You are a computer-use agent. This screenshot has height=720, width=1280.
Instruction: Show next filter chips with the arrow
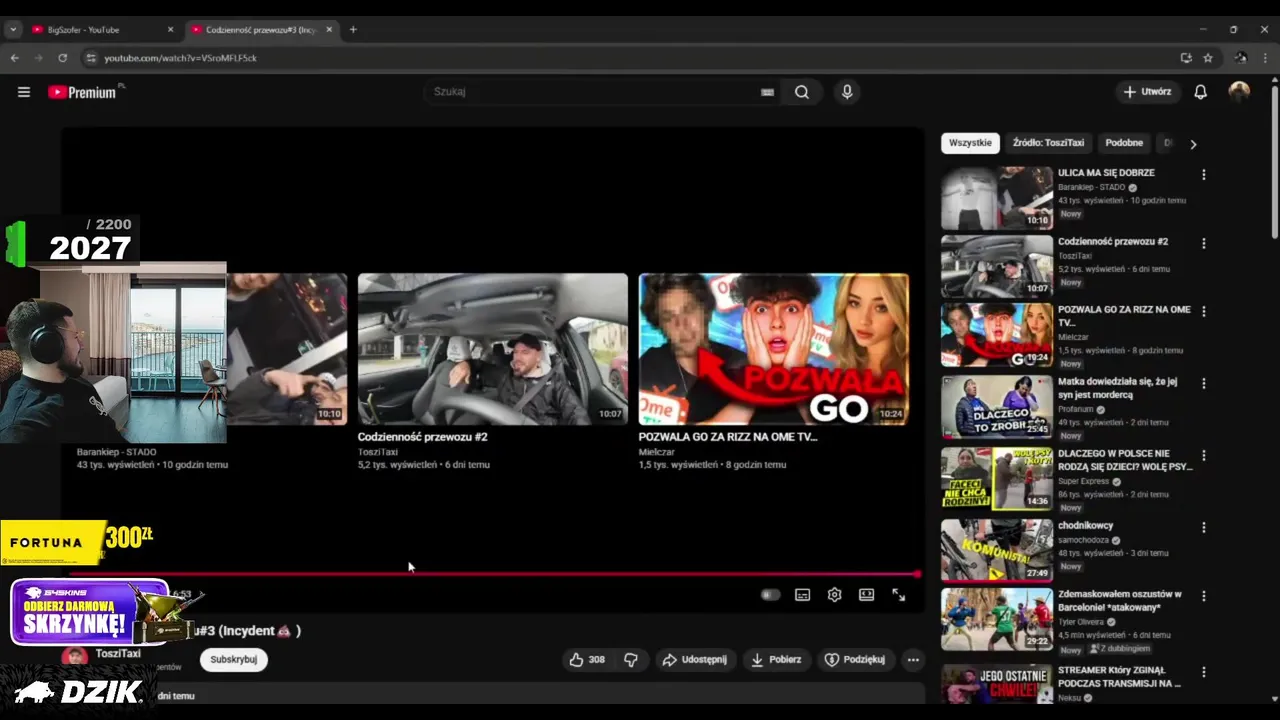pos(1193,144)
